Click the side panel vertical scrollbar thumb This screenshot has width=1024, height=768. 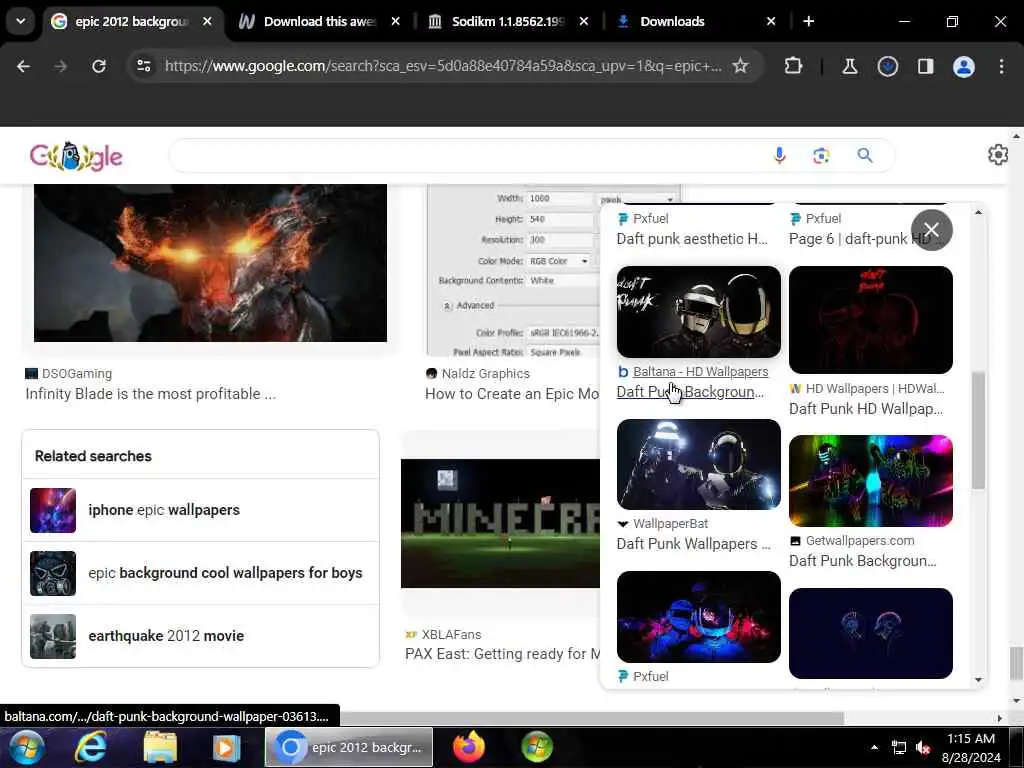click(x=978, y=430)
